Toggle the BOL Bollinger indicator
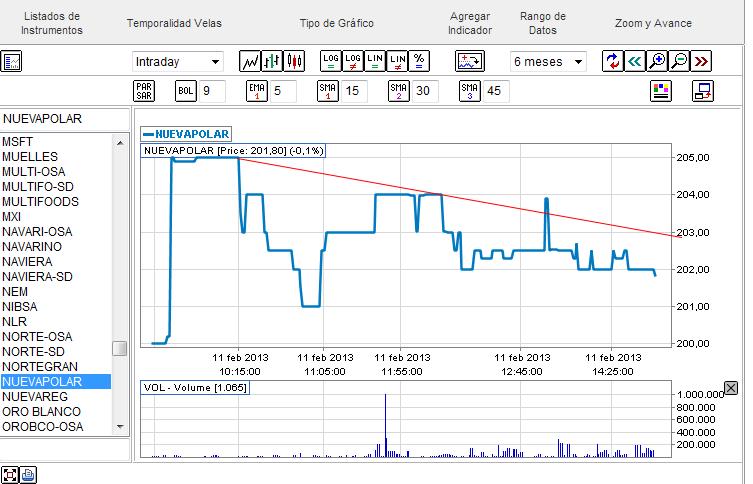This screenshot has width=753, height=484. point(185,91)
